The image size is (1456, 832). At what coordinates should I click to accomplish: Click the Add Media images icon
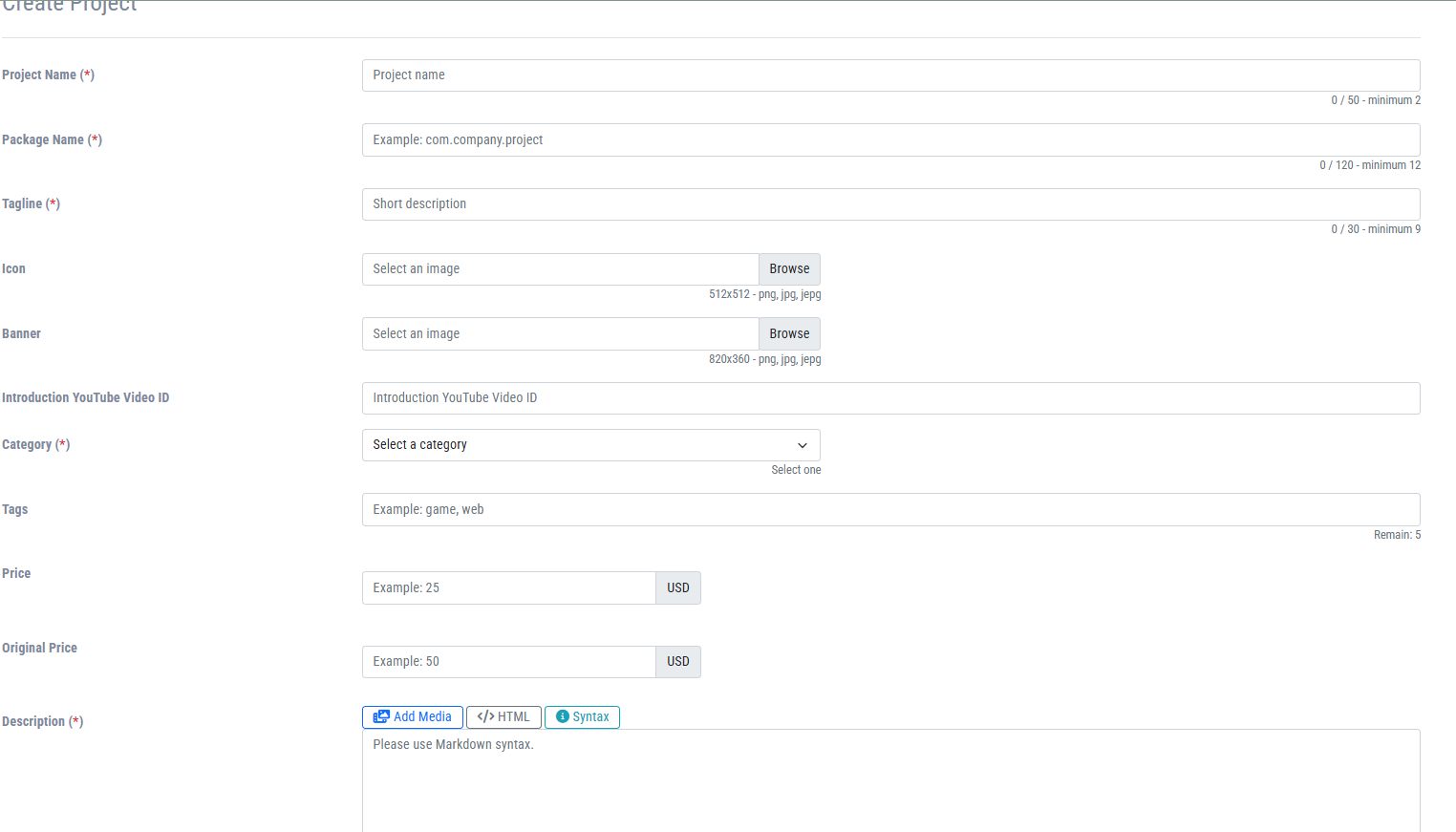381,717
